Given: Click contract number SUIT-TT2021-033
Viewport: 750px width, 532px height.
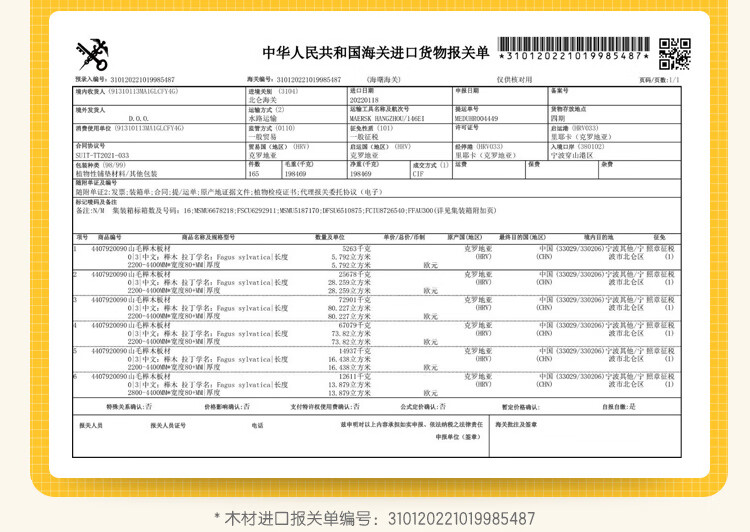Looking at the screenshot, I should click(102, 155).
